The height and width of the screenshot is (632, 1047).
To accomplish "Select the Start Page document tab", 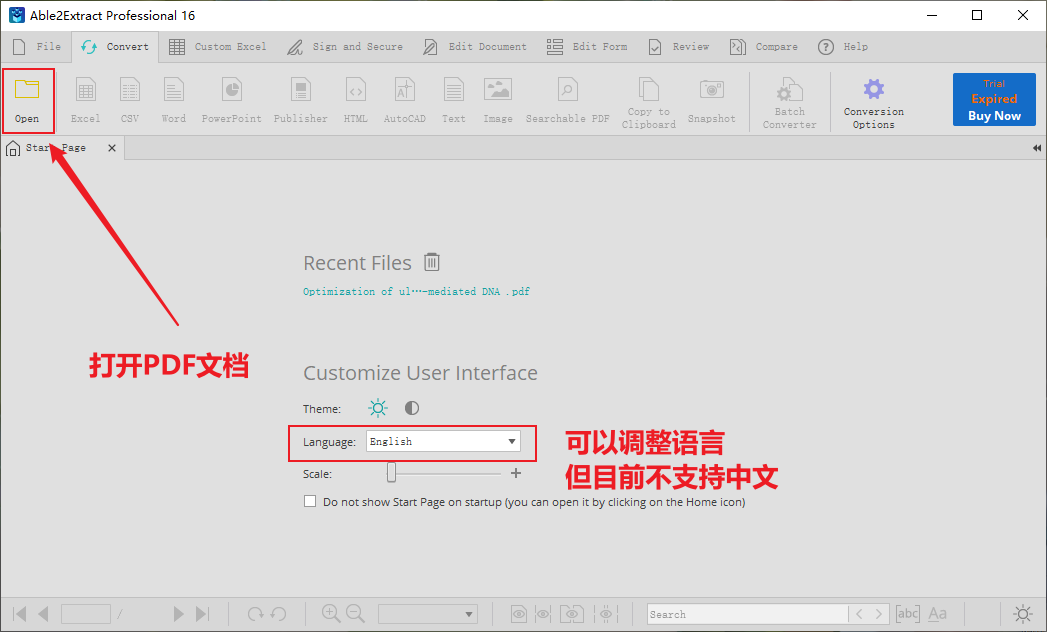I will tap(63, 148).
